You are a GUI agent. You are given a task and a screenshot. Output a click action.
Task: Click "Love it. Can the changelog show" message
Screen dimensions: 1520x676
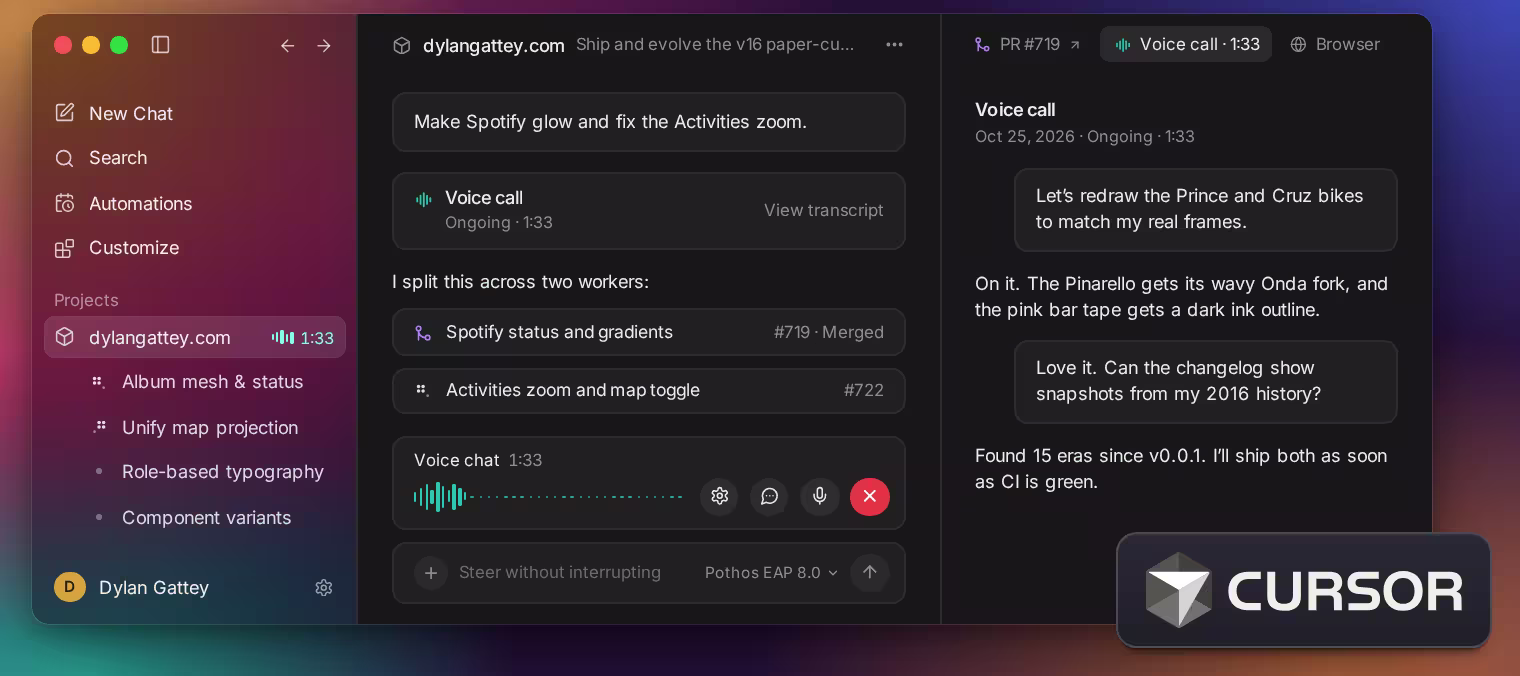pos(1206,381)
